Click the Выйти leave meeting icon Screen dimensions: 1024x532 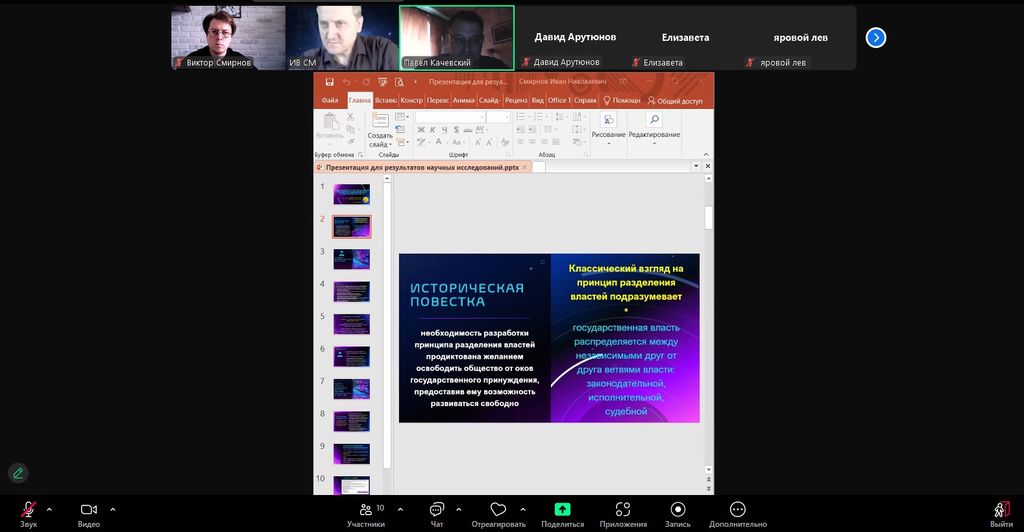point(1001,510)
